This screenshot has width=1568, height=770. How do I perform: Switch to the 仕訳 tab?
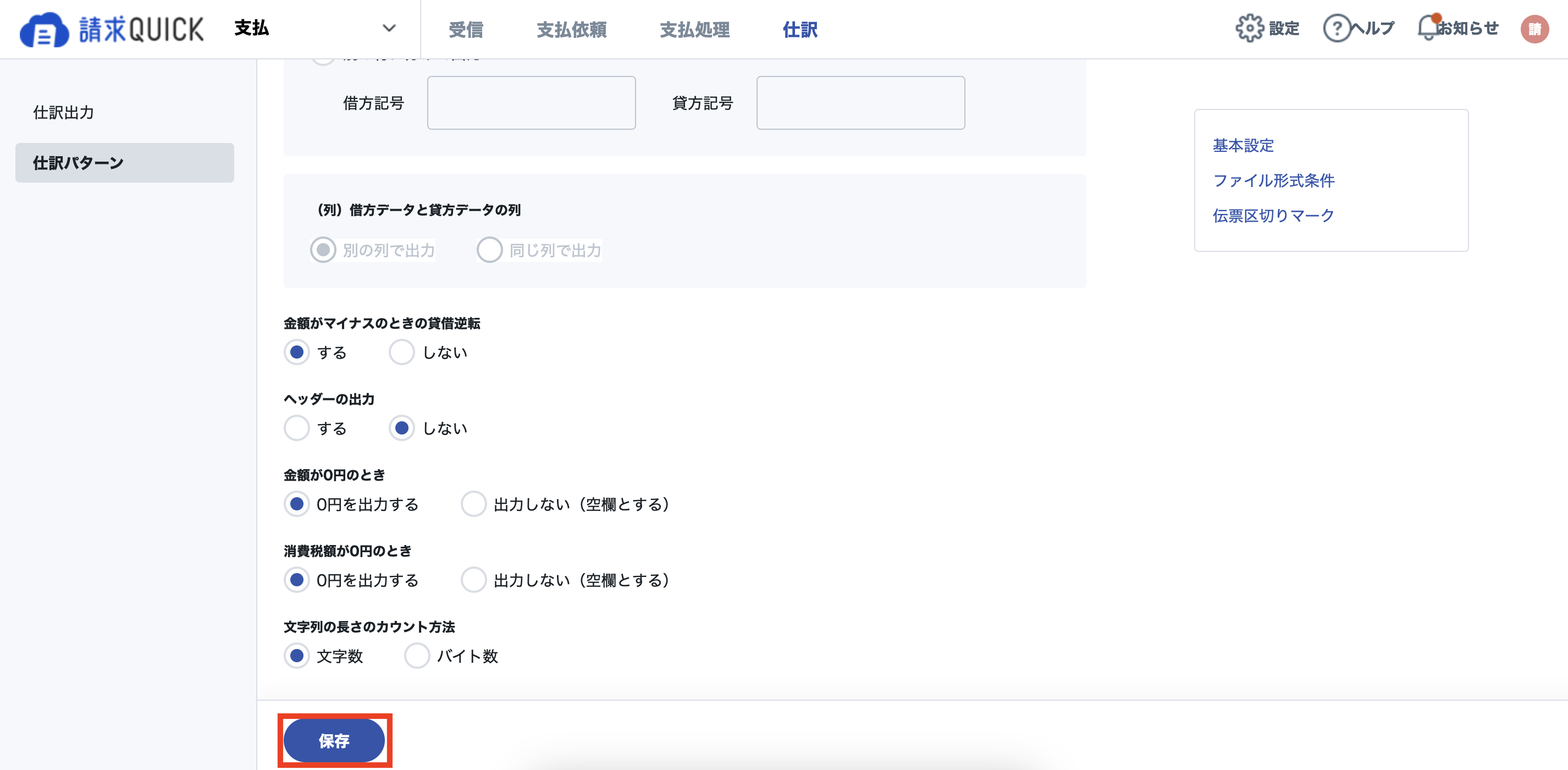[800, 29]
